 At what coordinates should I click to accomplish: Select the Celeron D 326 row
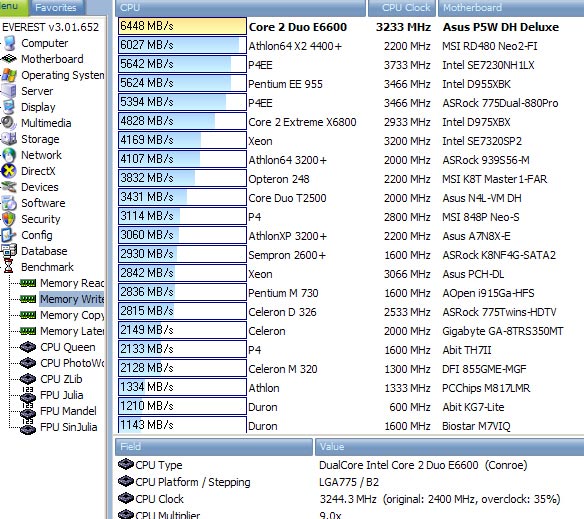350,311
